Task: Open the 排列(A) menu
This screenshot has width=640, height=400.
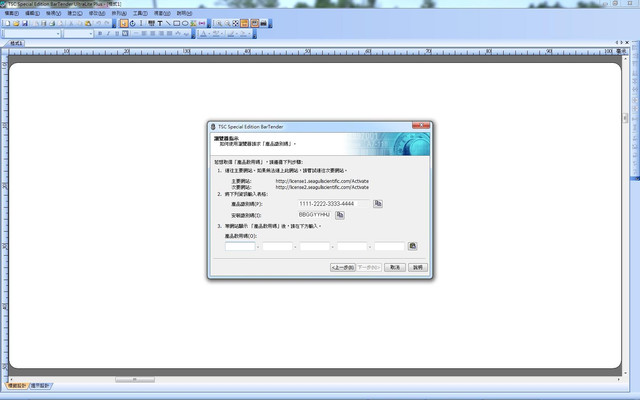Action: 119,13
